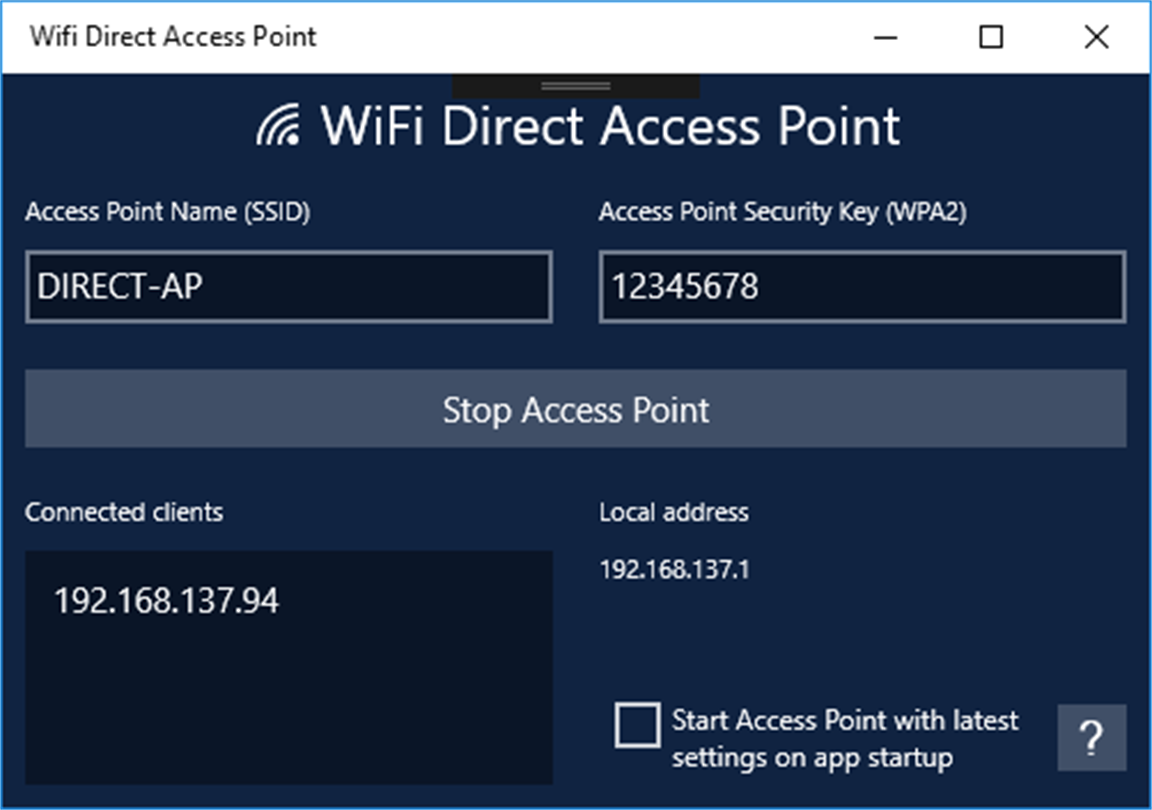Open help with the question mark button

[x=1091, y=738]
